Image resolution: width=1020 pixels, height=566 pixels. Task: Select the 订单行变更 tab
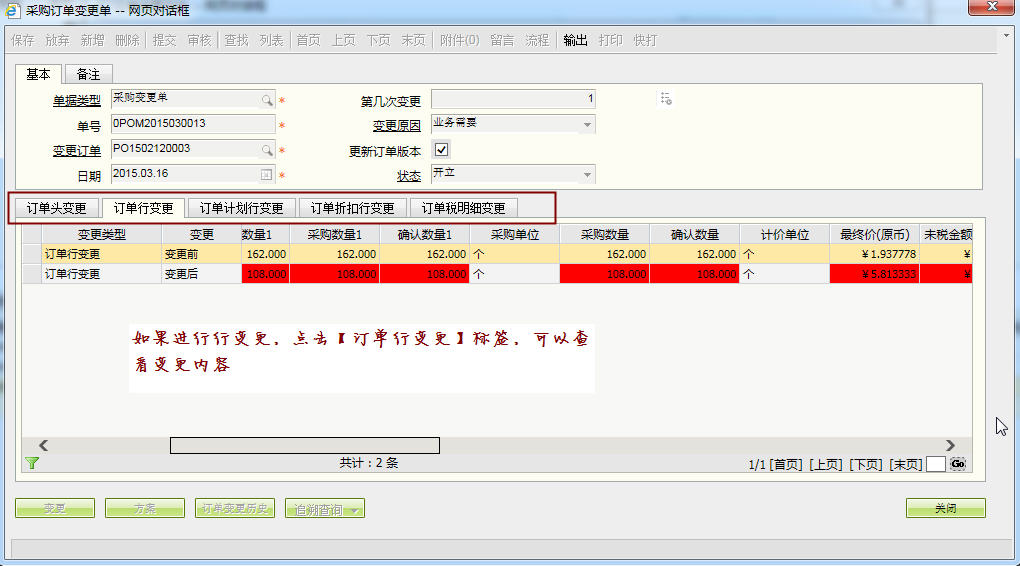point(143,208)
